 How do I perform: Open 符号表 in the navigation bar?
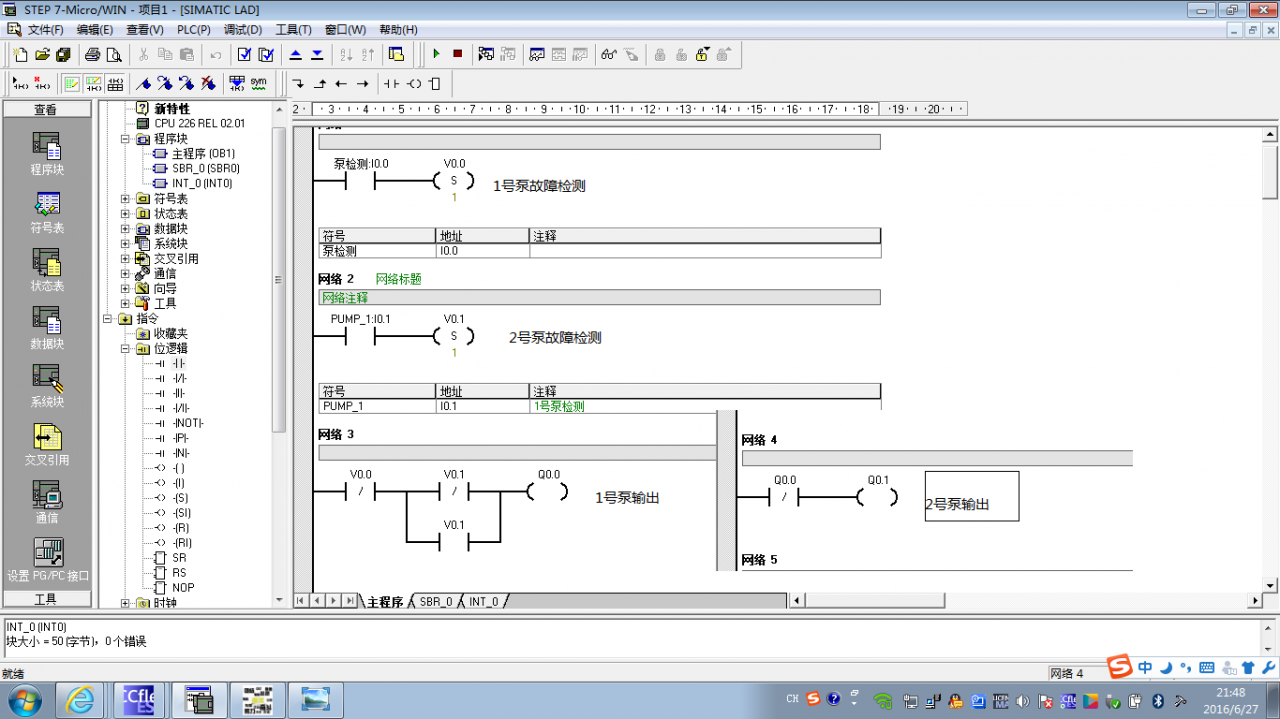coord(47,211)
